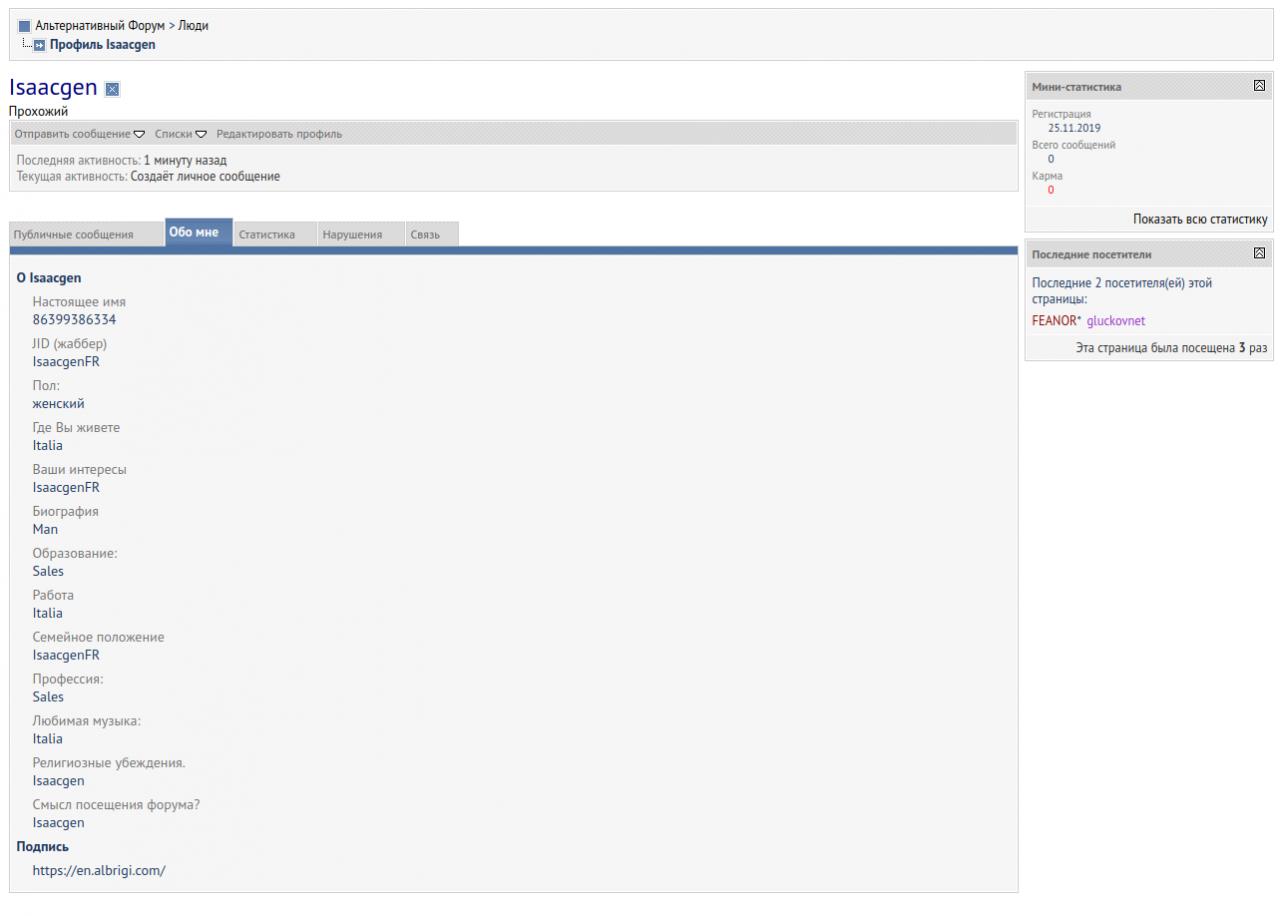Click the Профиль Isaacgen breadcrumb title
The height and width of the screenshot is (916, 1280).
point(102,45)
